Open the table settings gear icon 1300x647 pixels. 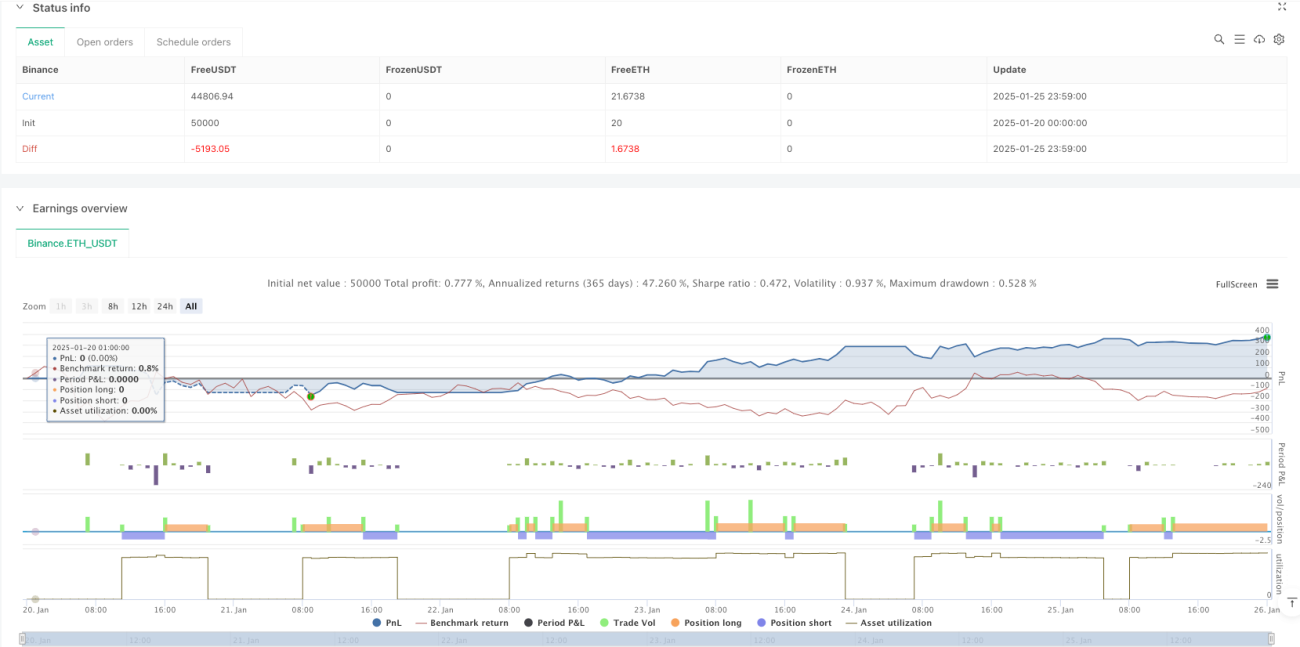pyautogui.click(x=1279, y=39)
